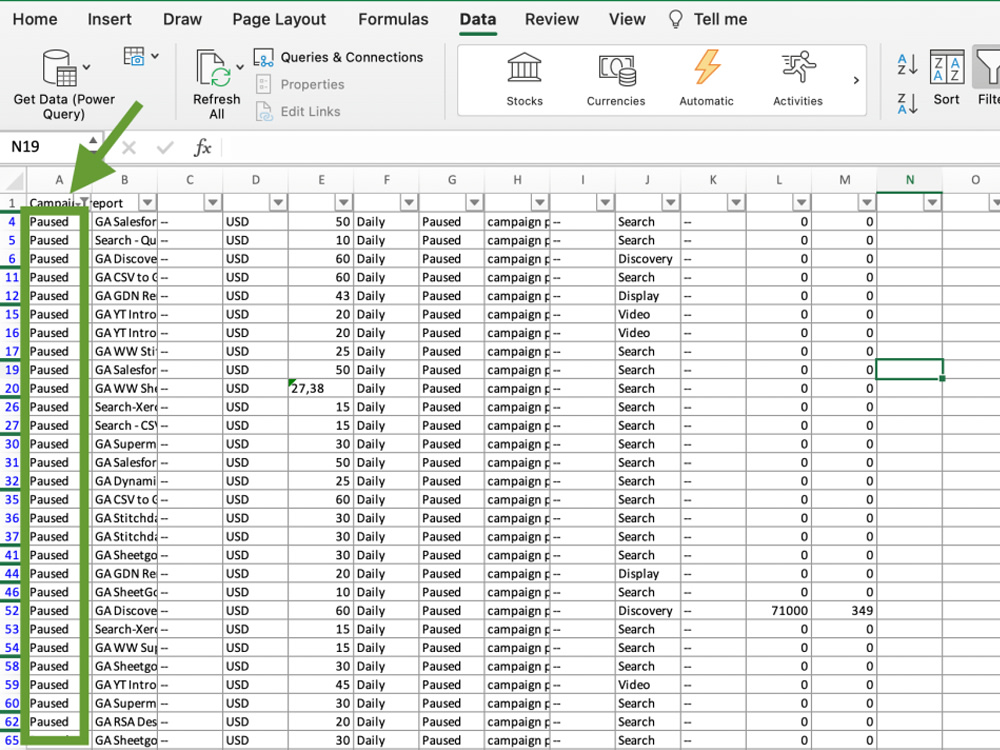1000x750 pixels.
Task: Open Queries & Connections
Action: coord(338,57)
